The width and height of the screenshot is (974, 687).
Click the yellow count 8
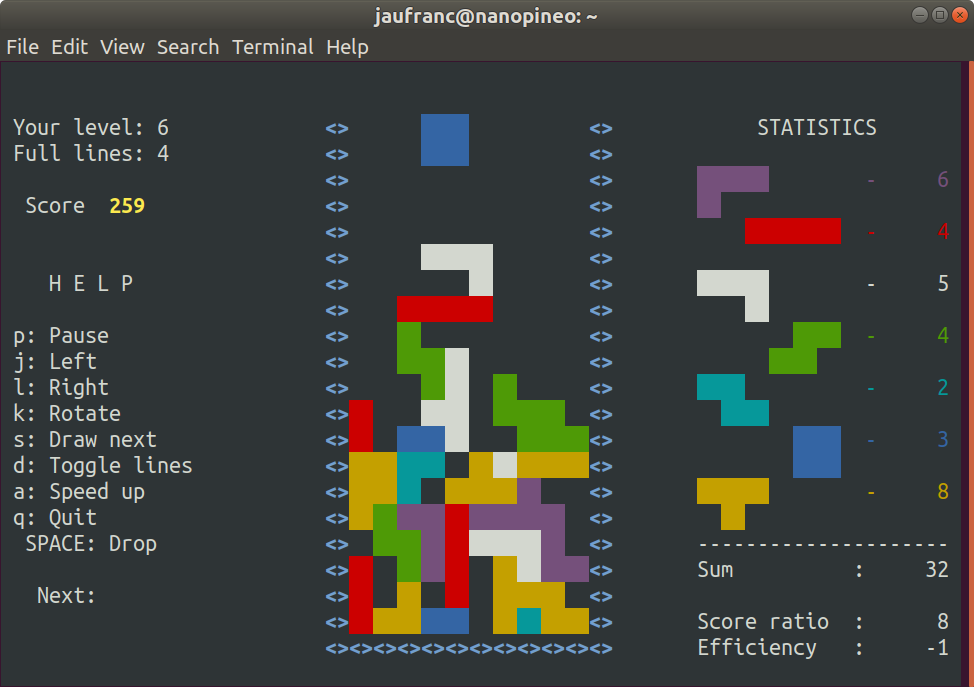943,492
